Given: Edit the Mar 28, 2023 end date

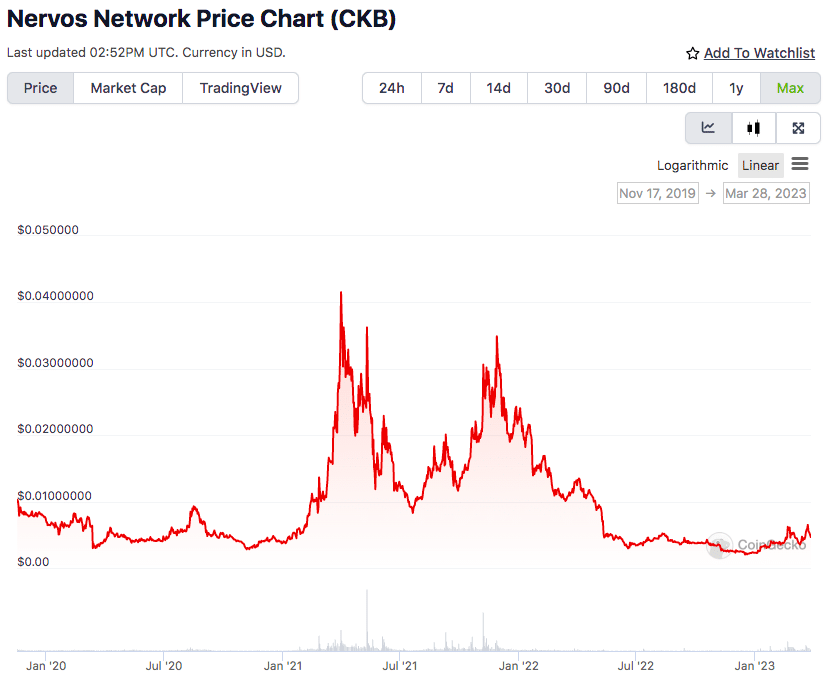Looking at the screenshot, I should [766, 194].
